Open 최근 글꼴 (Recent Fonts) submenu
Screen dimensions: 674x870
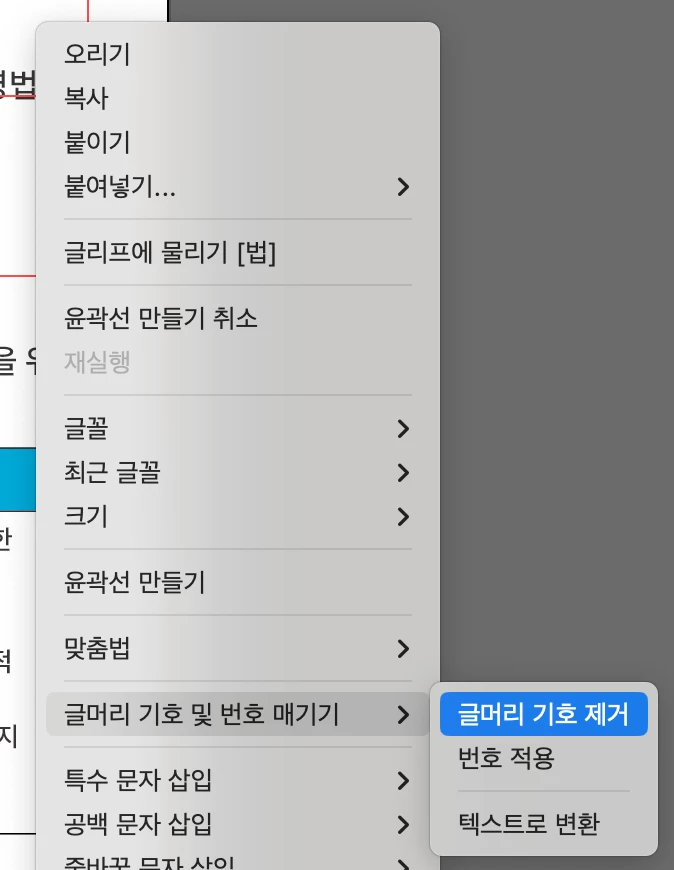(x=237, y=472)
